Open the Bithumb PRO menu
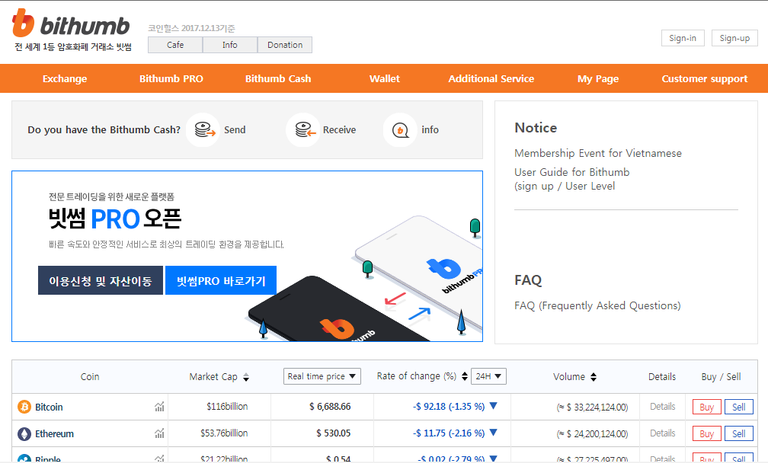768x463 pixels. [171, 78]
